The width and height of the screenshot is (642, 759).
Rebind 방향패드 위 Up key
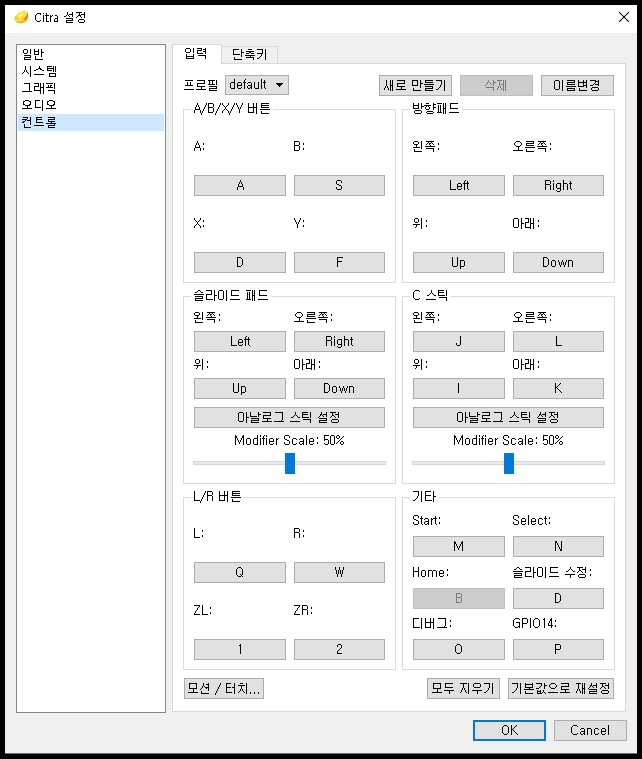[459, 262]
